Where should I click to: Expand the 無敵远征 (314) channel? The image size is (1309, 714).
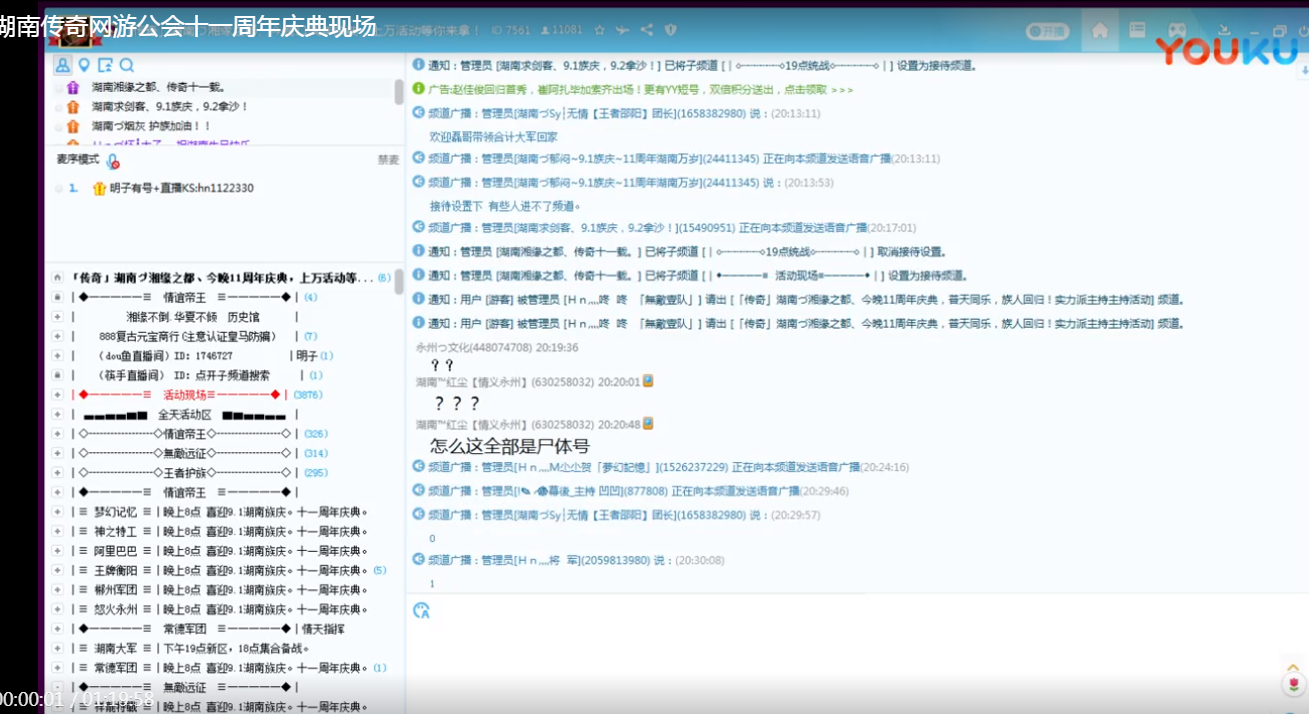pyautogui.click(x=59, y=453)
